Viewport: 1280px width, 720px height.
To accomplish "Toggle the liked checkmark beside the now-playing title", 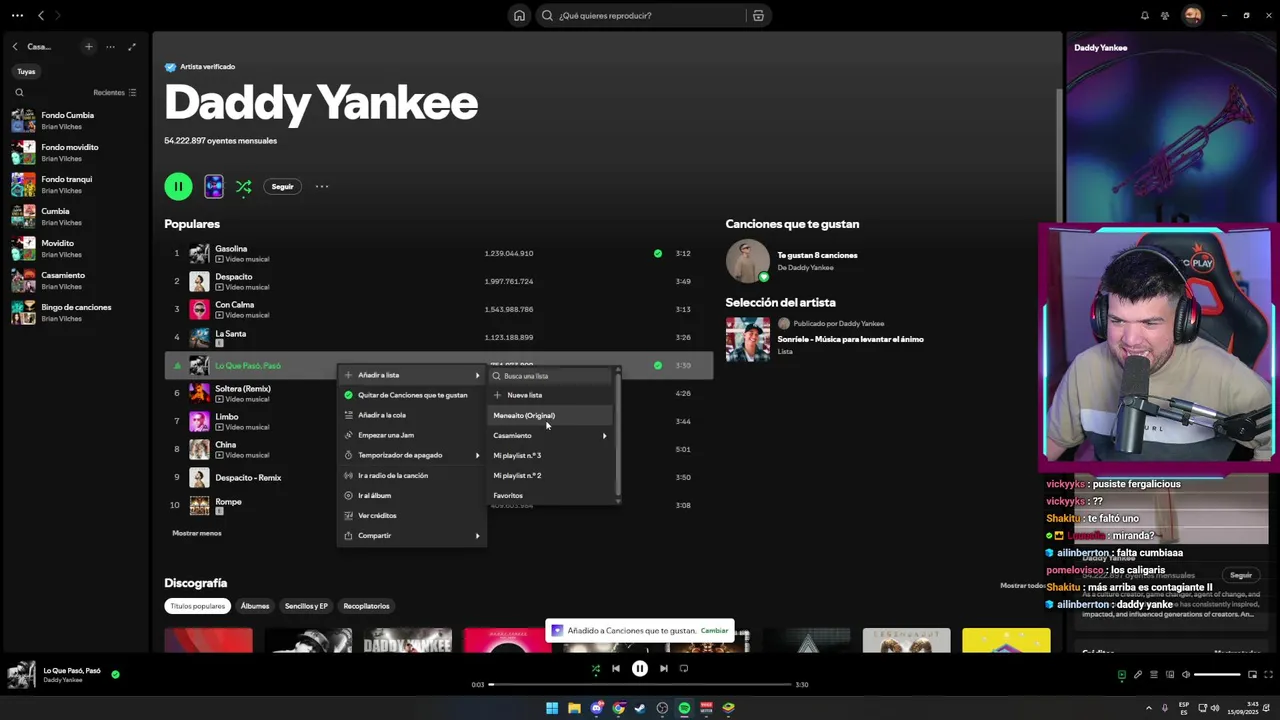I will tap(115, 674).
